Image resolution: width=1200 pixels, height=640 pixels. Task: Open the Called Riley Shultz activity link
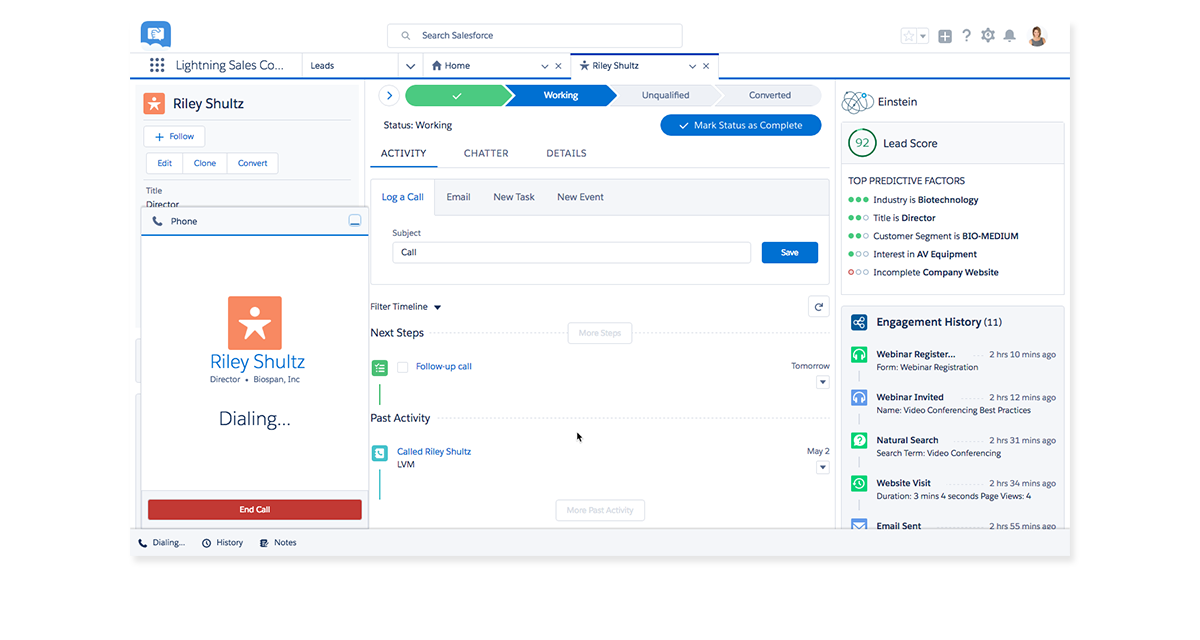pyautogui.click(x=434, y=452)
